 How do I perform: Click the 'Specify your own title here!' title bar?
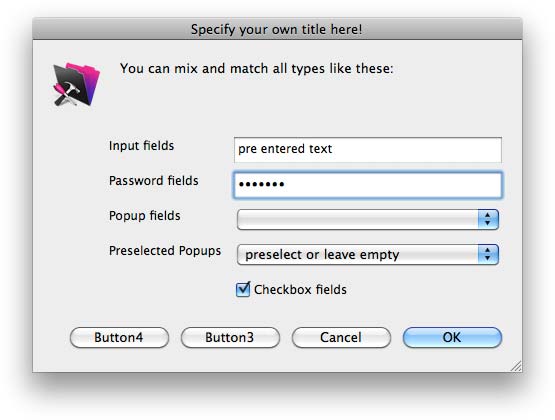point(277,29)
